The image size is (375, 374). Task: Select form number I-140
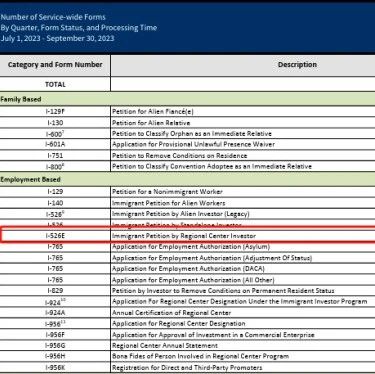[55, 203]
